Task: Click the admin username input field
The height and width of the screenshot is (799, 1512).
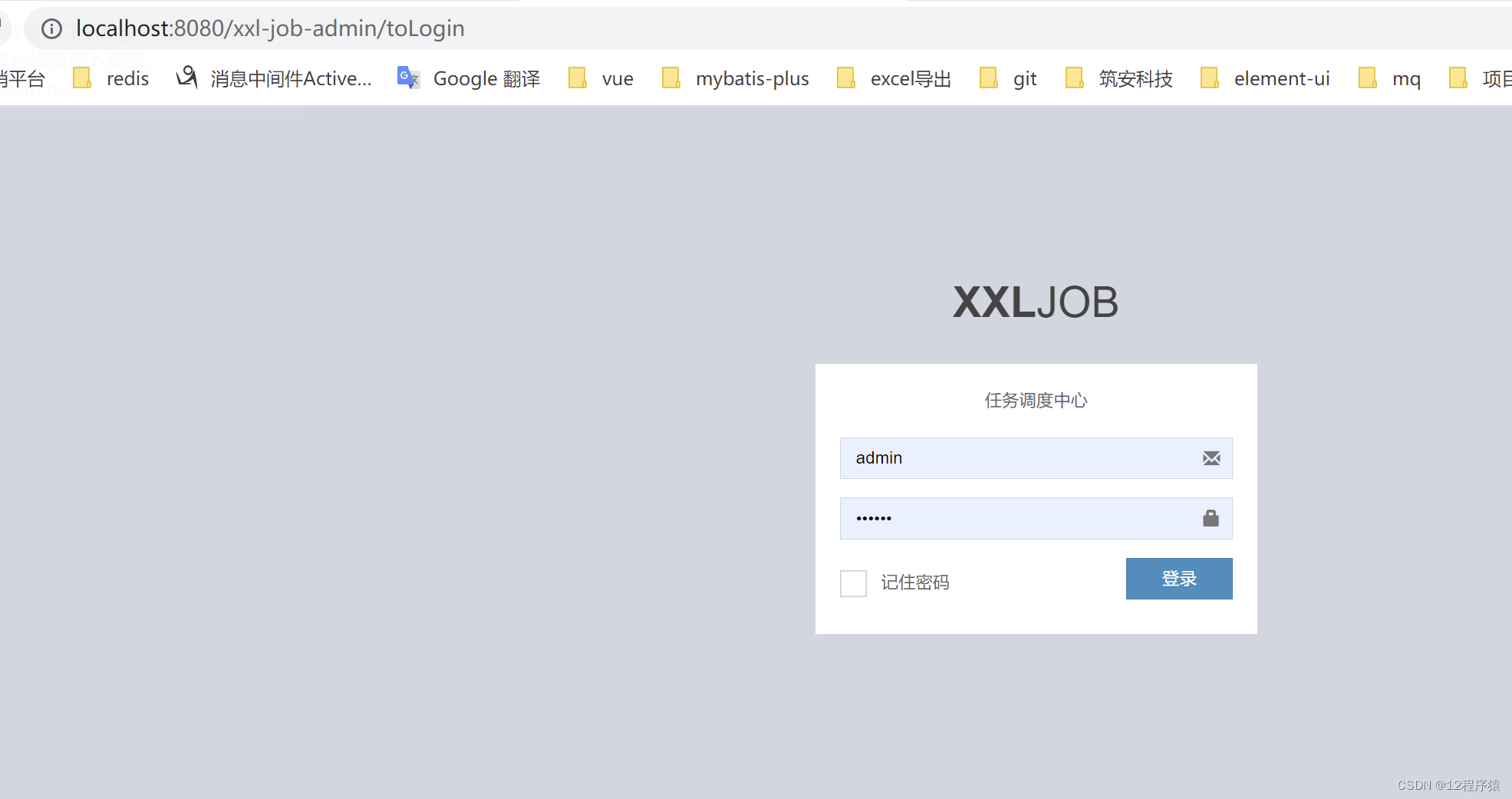Action: click(1036, 458)
